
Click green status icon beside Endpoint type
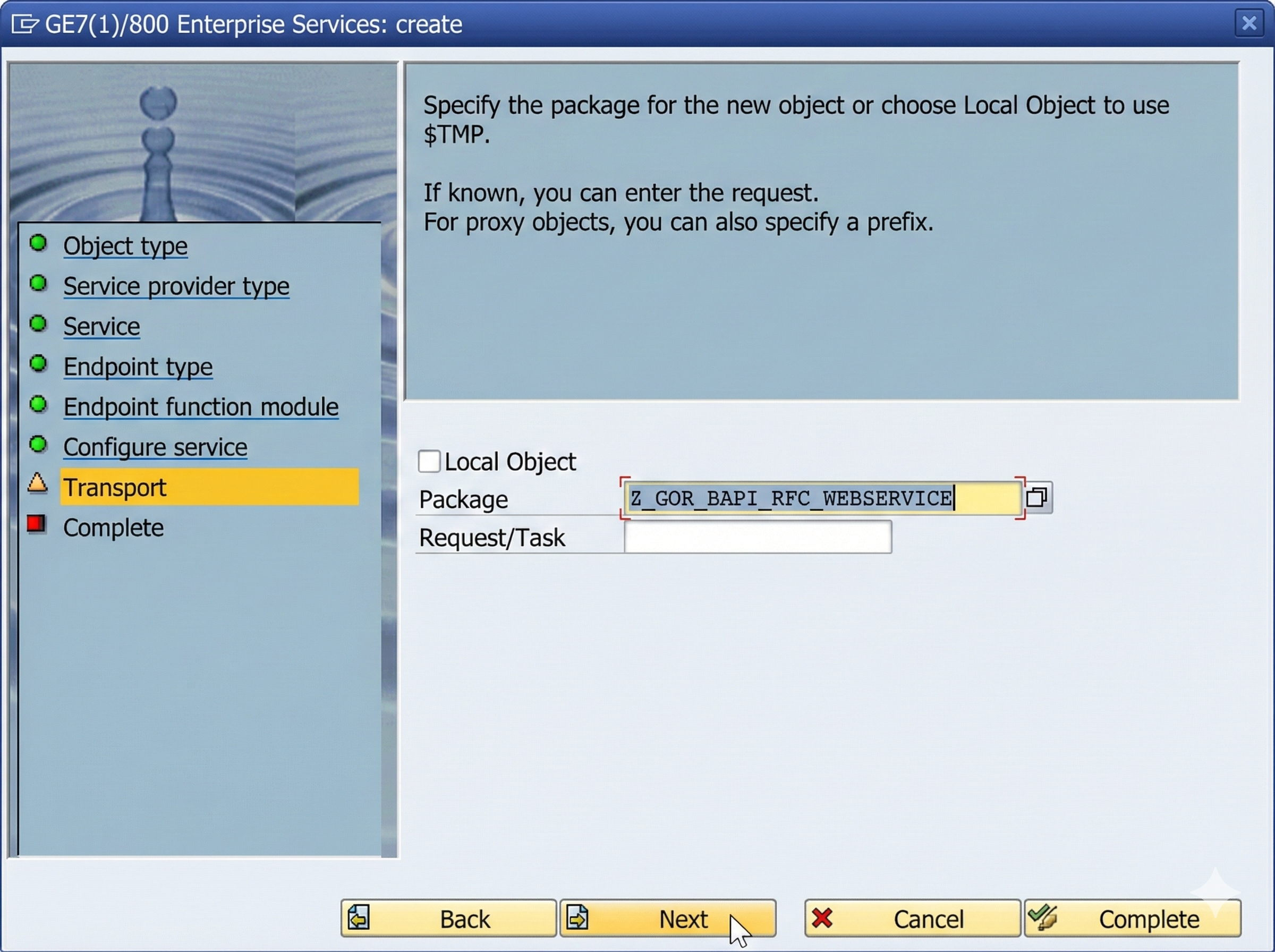(x=38, y=364)
